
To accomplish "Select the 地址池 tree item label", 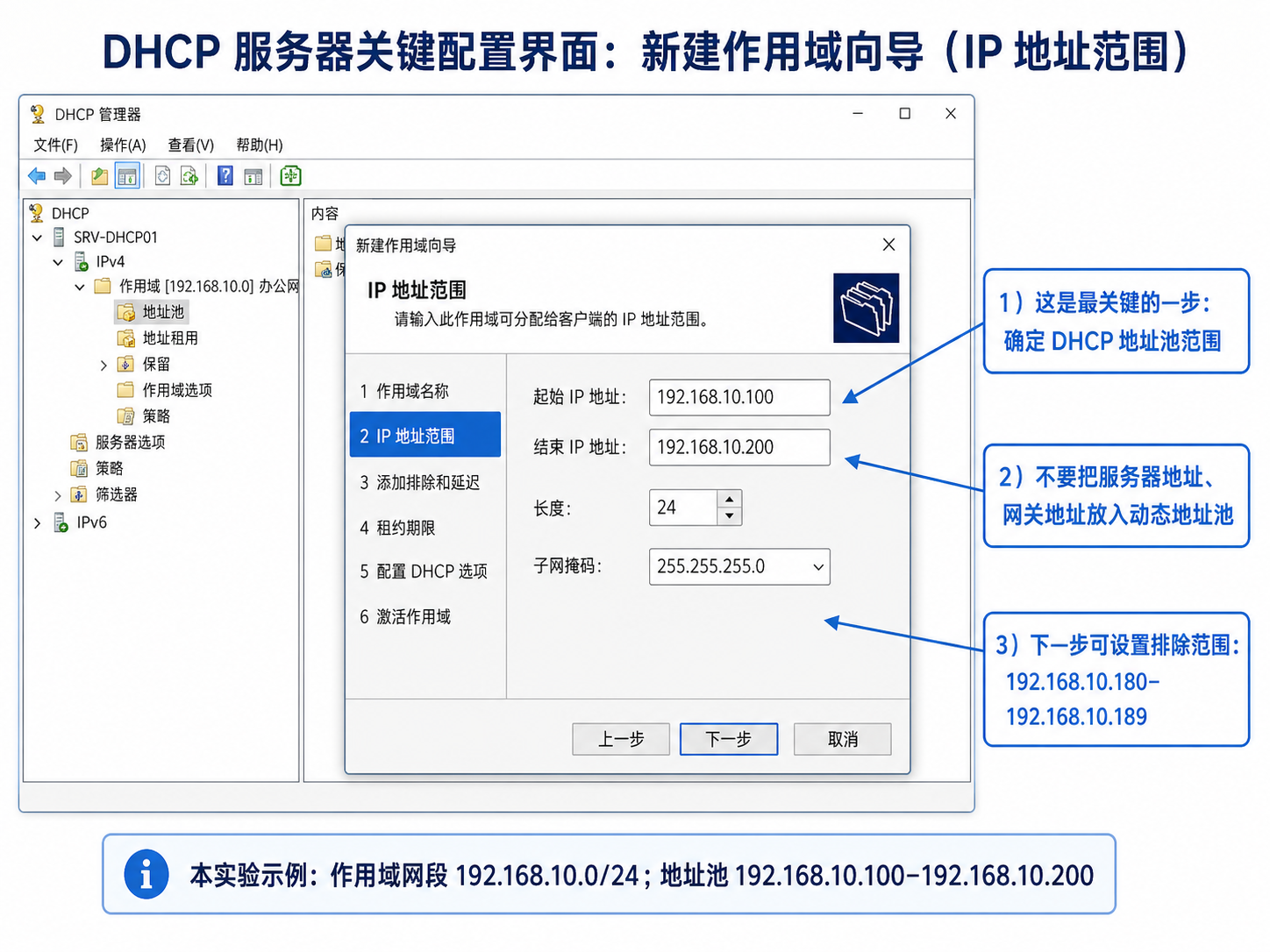I will [x=163, y=312].
